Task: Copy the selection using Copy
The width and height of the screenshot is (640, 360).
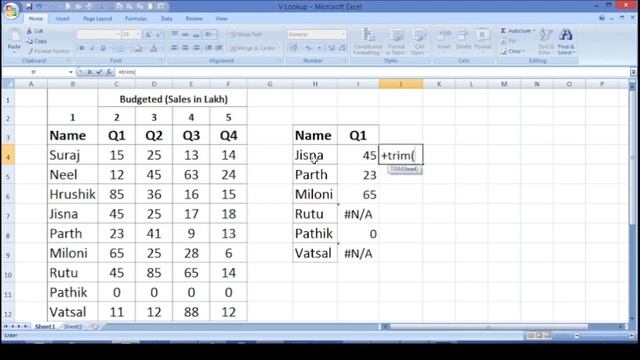Action: 37,41
